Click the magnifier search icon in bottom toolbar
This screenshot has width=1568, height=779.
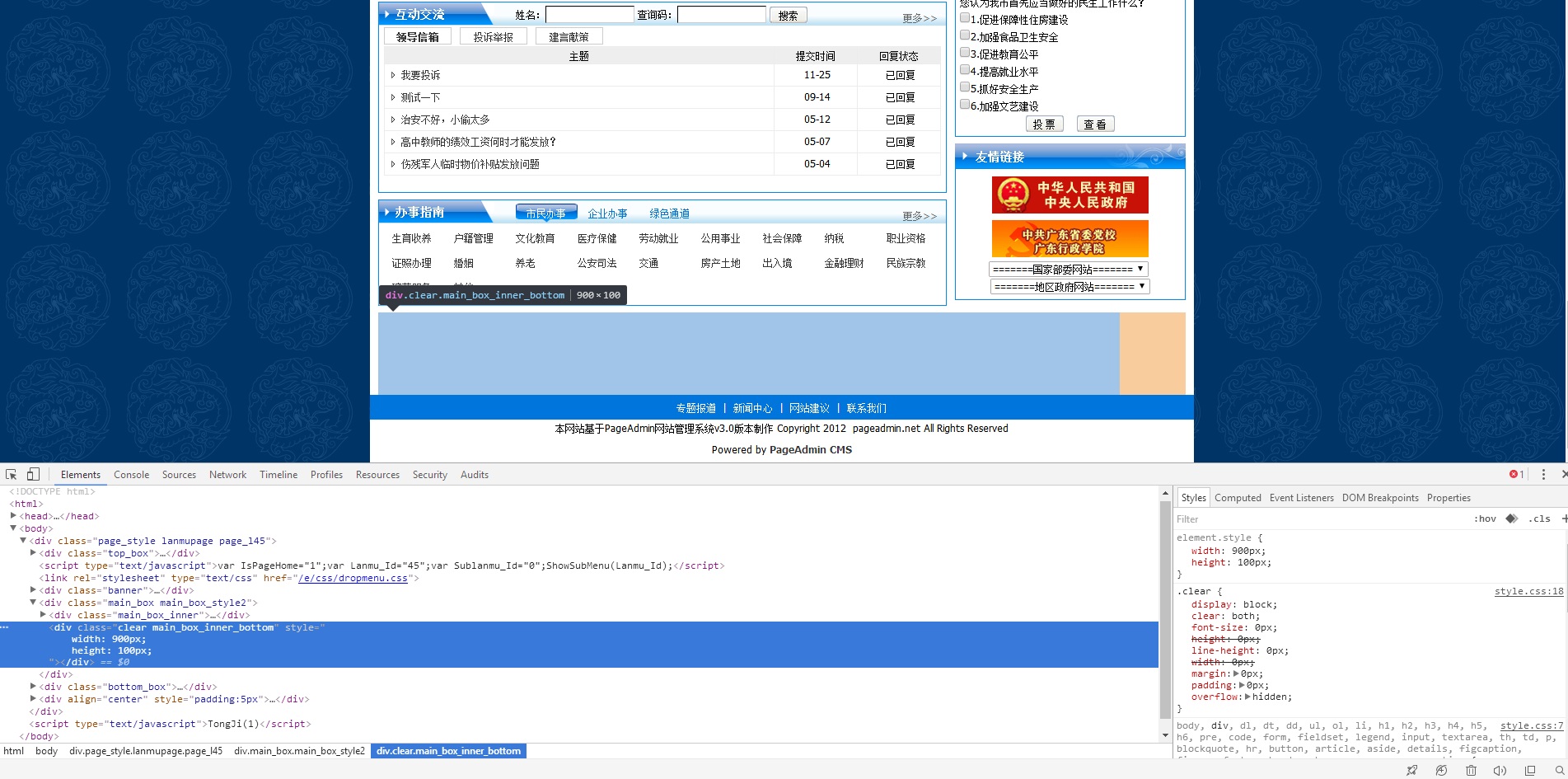[1560, 770]
